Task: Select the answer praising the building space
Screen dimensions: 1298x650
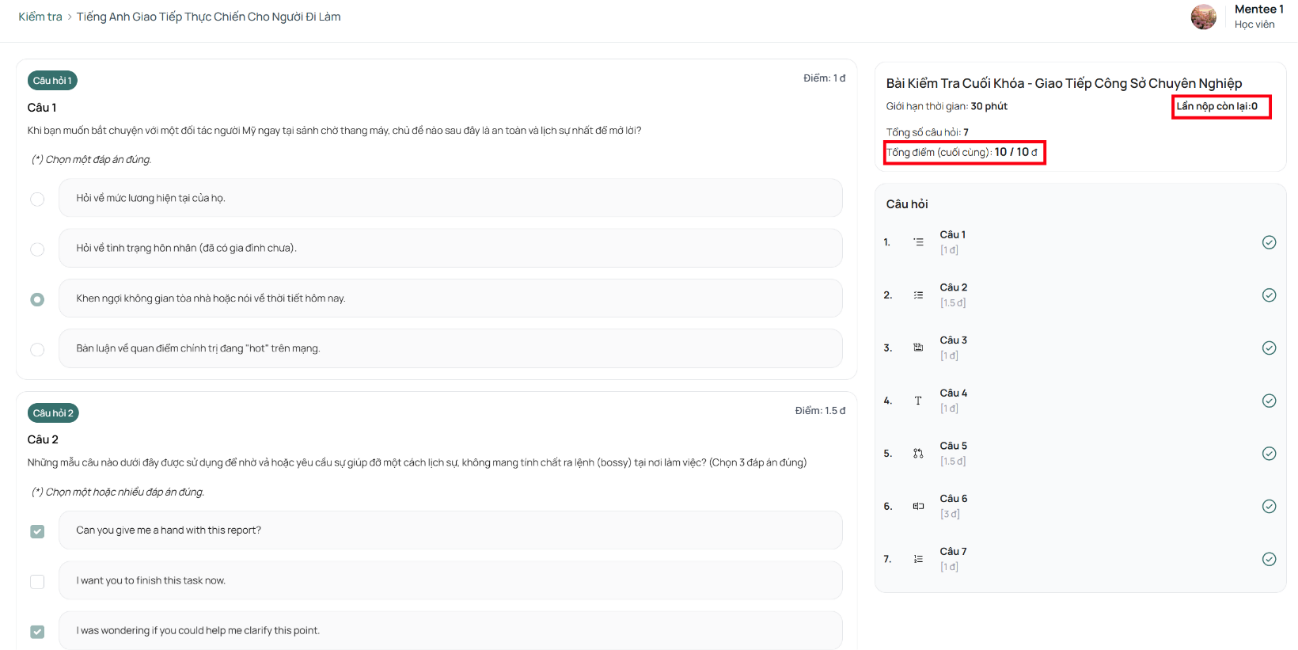Action: tap(450, 298)
